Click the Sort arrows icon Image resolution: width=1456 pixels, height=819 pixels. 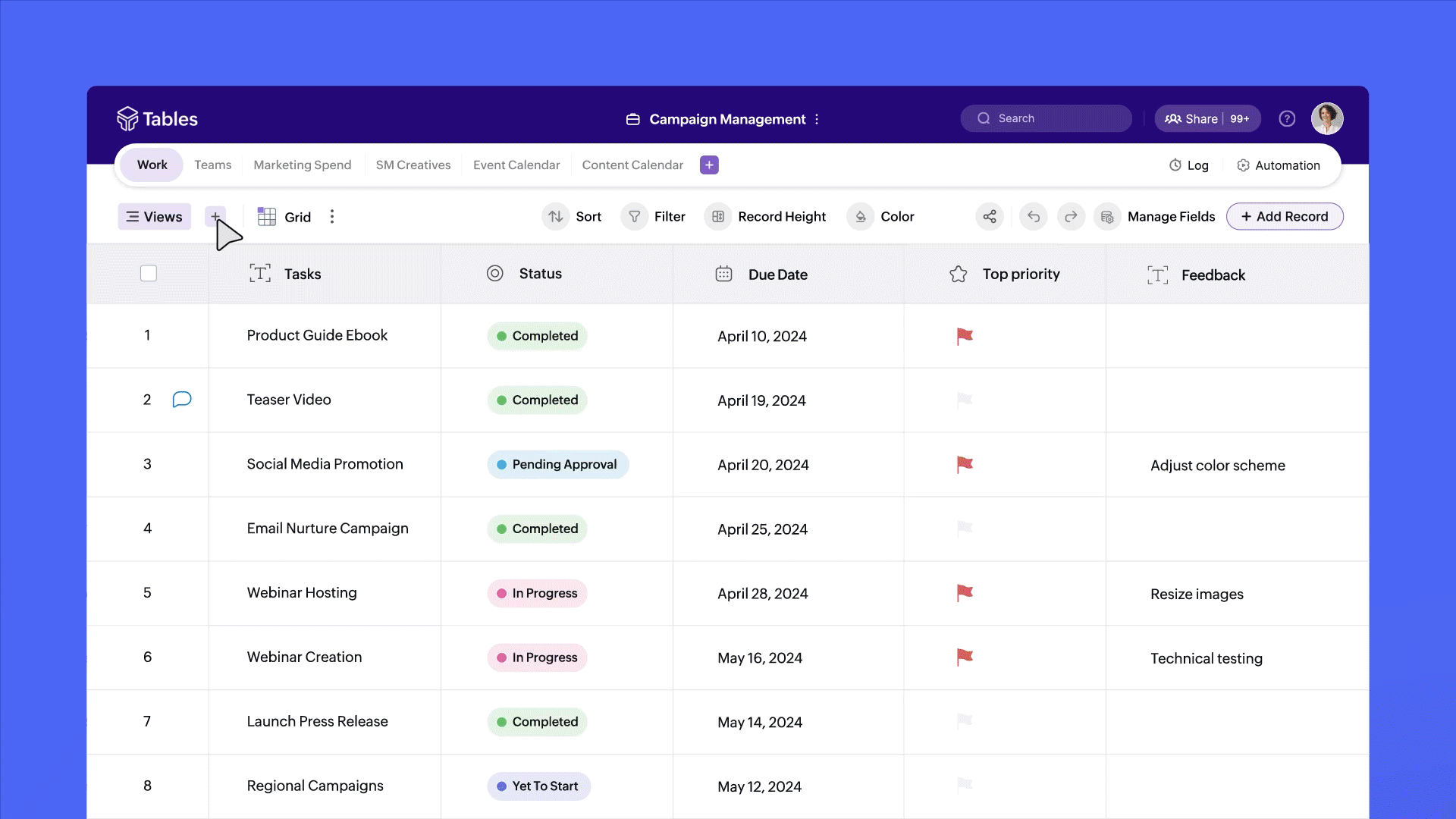[556, 217]
